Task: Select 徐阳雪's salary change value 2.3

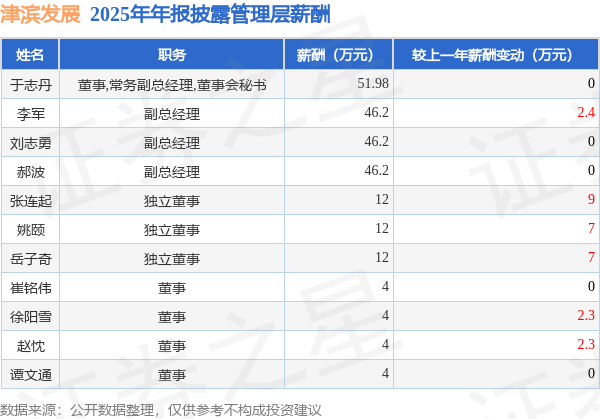Action: click(586, 315)
